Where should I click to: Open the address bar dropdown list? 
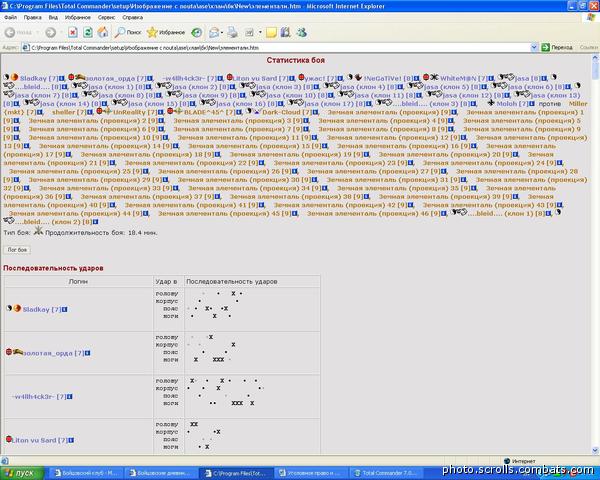point(534,47)
